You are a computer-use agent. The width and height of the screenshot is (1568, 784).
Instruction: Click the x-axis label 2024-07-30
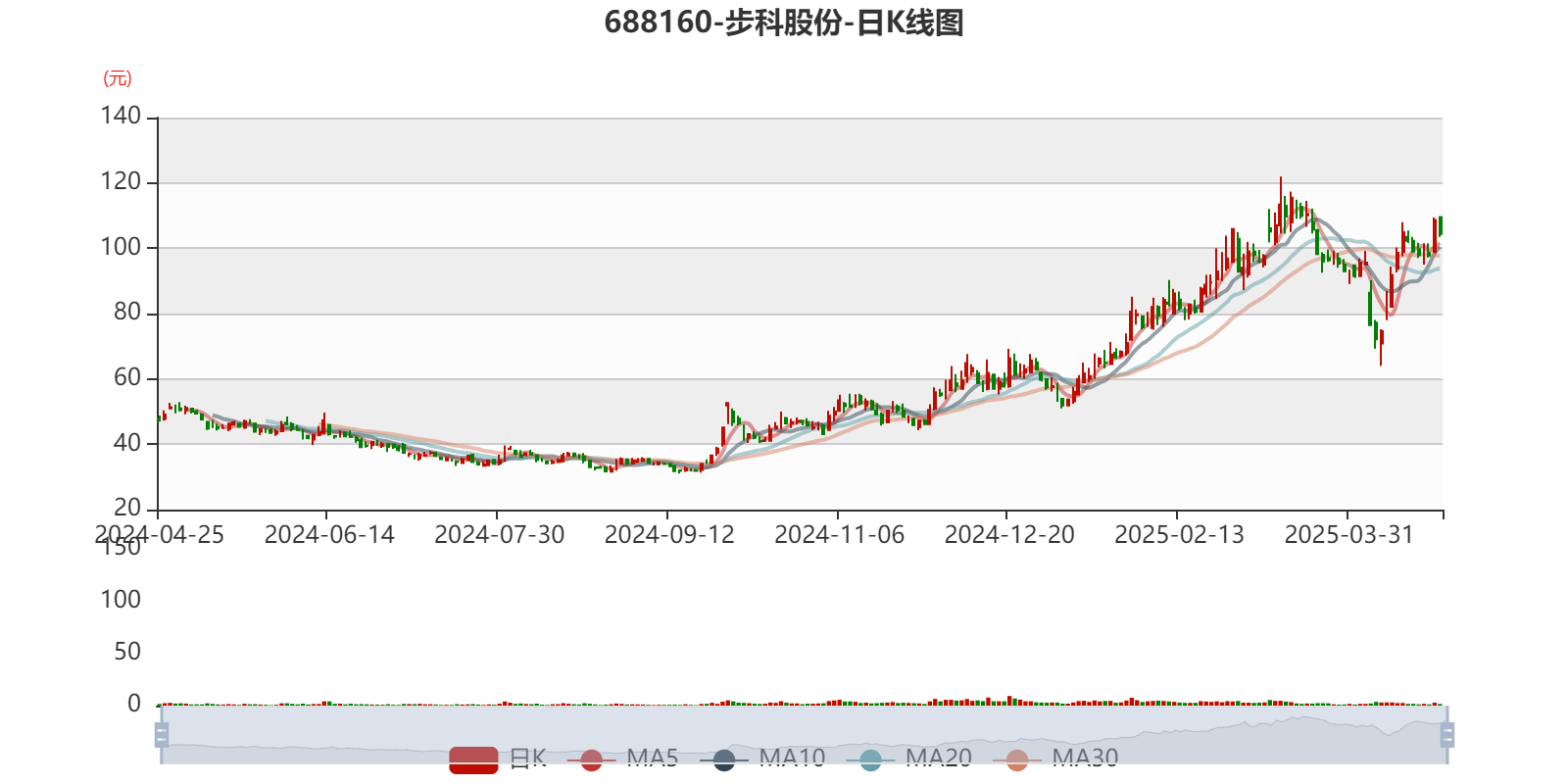[x=500, y=534]
